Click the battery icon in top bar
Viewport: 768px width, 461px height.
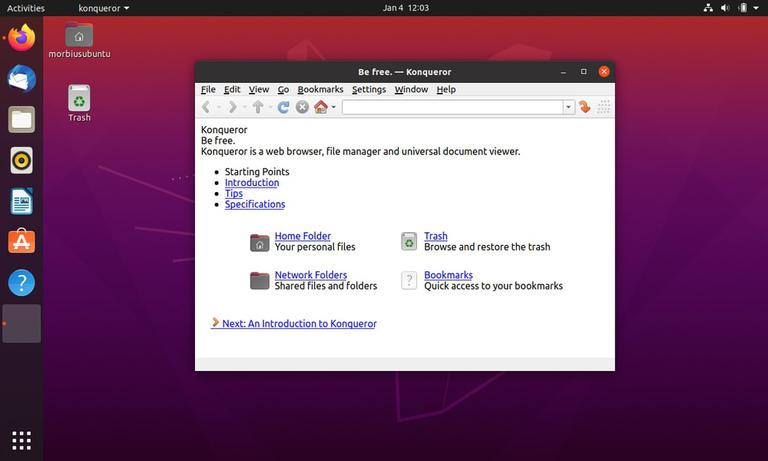(743, 8)
